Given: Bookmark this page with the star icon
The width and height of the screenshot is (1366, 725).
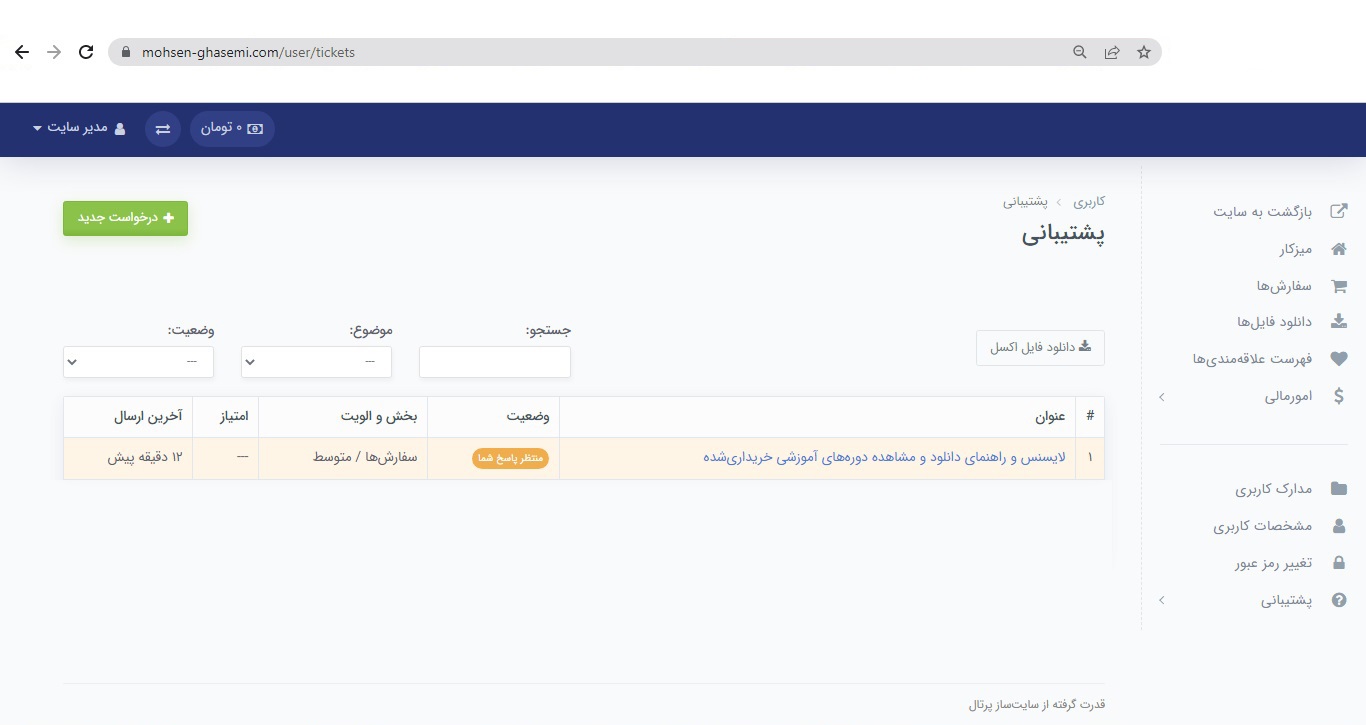Looking at the screenshot, I should click(1144, 52).
